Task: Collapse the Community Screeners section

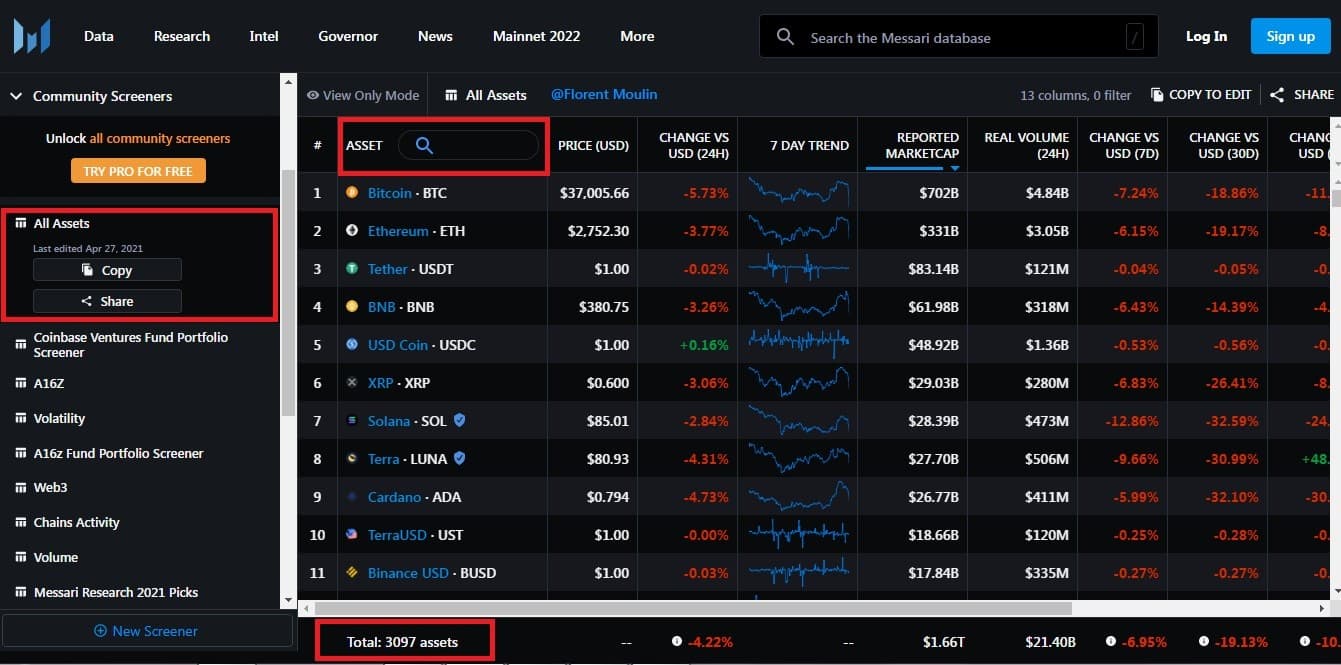Action: click(16, 96)
